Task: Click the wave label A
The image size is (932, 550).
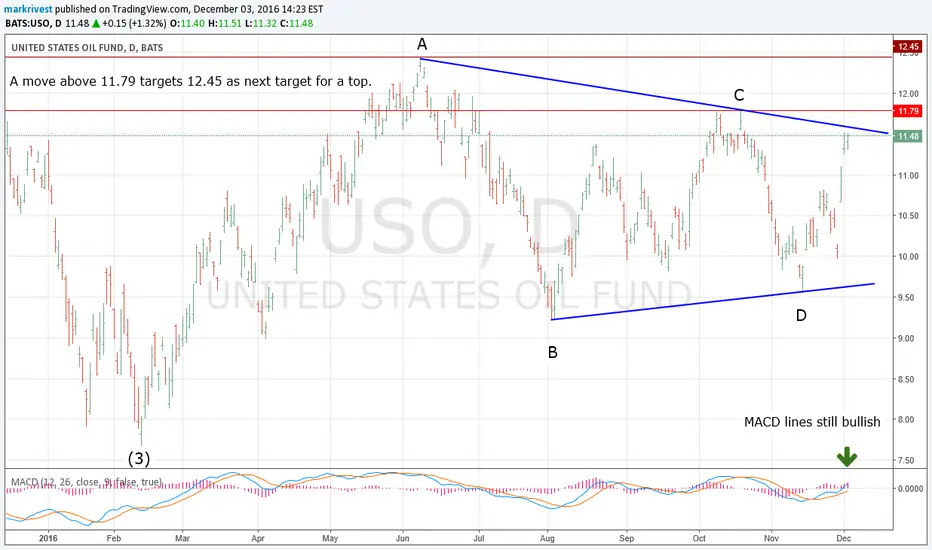Action: coord(422,44)
